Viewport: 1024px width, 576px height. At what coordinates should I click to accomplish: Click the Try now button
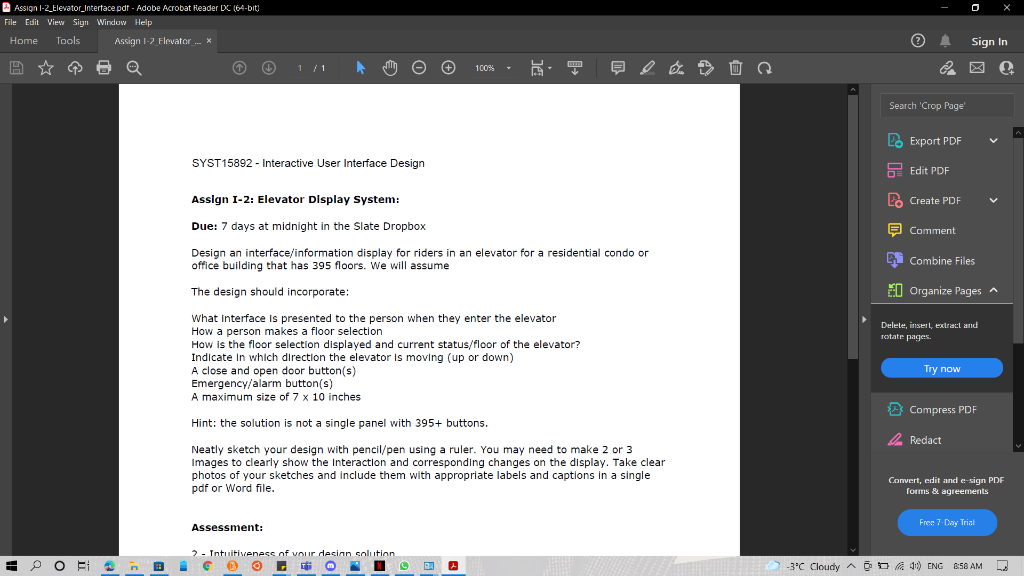941,367
